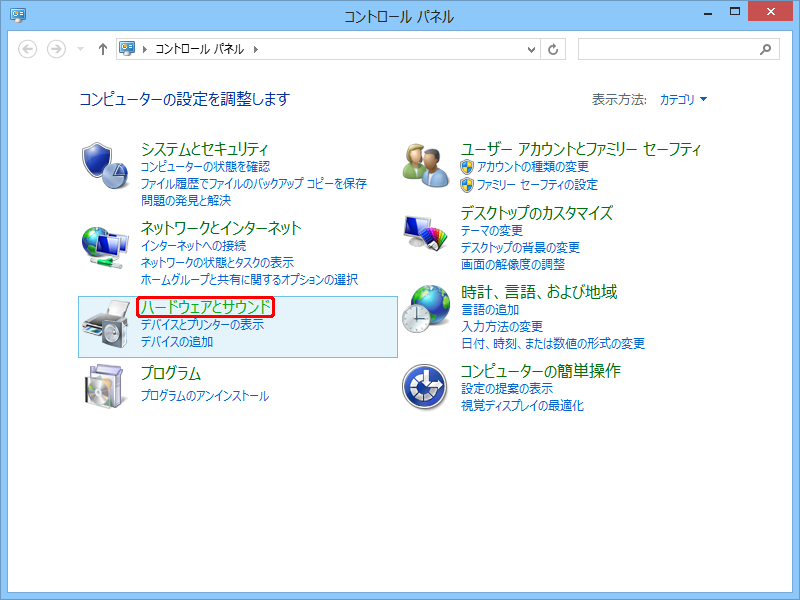The image size is (800, 600).
Task: Open プログラム category heading
Action: pyautogui.click(x=171, y=373)
